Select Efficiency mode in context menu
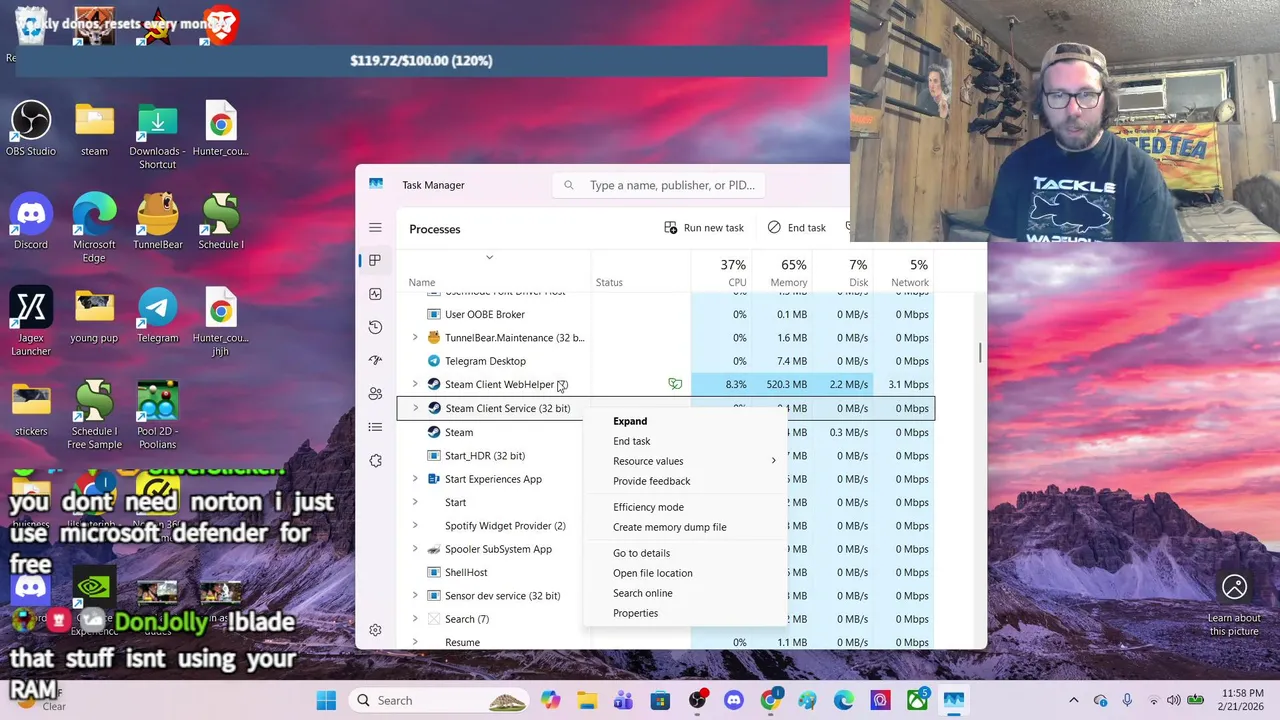Screen dimensions: 1280x720 [x=685, y=507]
